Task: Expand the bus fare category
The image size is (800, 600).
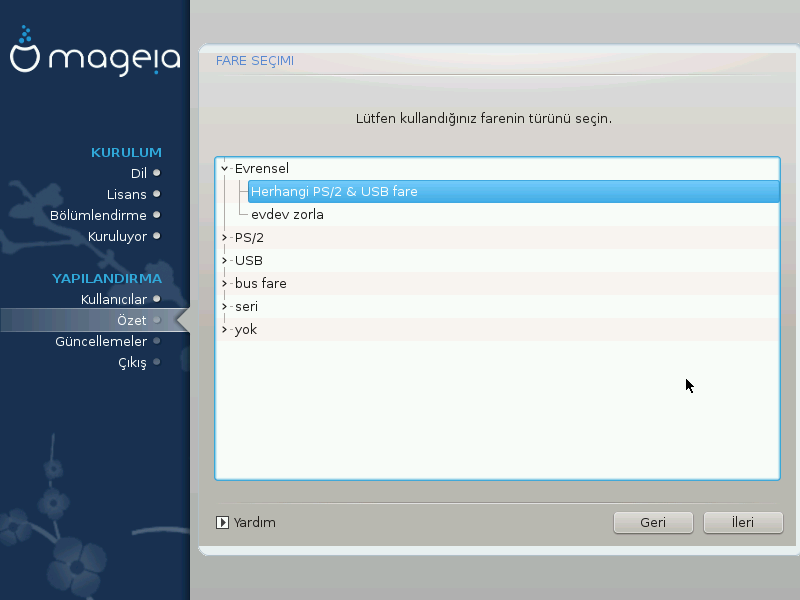Action: click(x=225, y=284)
